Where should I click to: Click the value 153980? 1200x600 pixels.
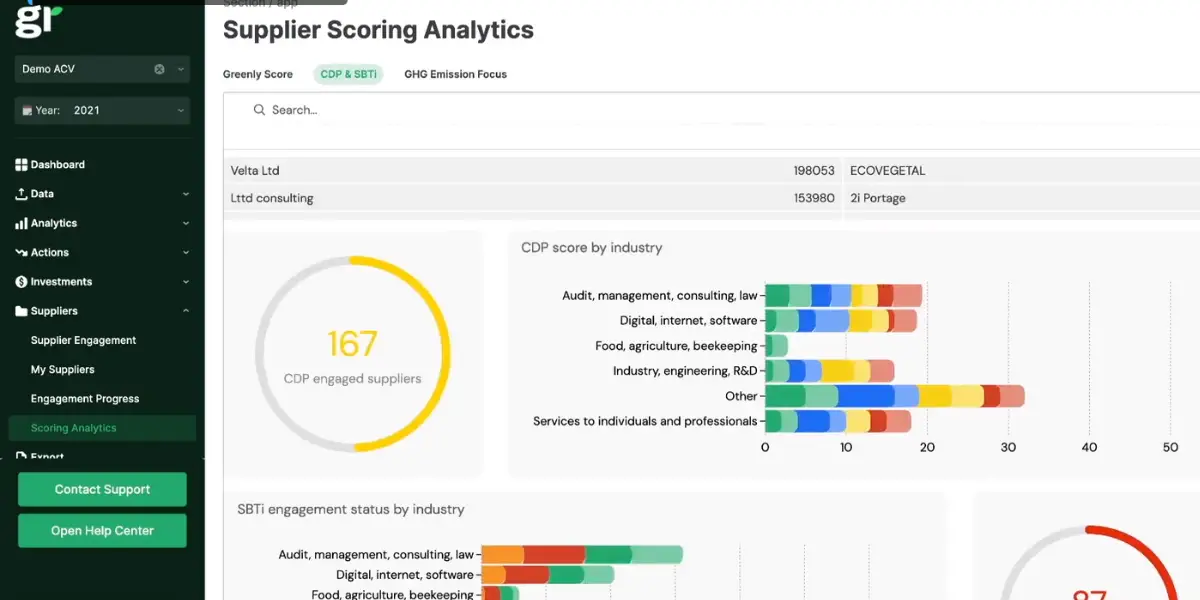pyautogui.click(x=814, y=198)
